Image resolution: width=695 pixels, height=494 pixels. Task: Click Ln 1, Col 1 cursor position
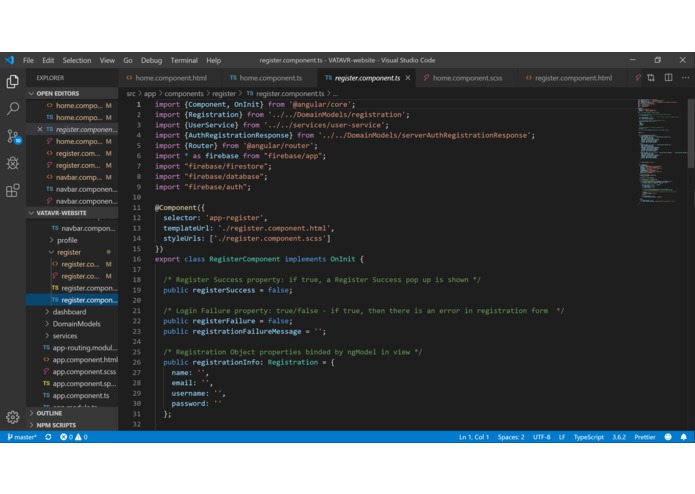pyautogui.click(x=473, y=437)
